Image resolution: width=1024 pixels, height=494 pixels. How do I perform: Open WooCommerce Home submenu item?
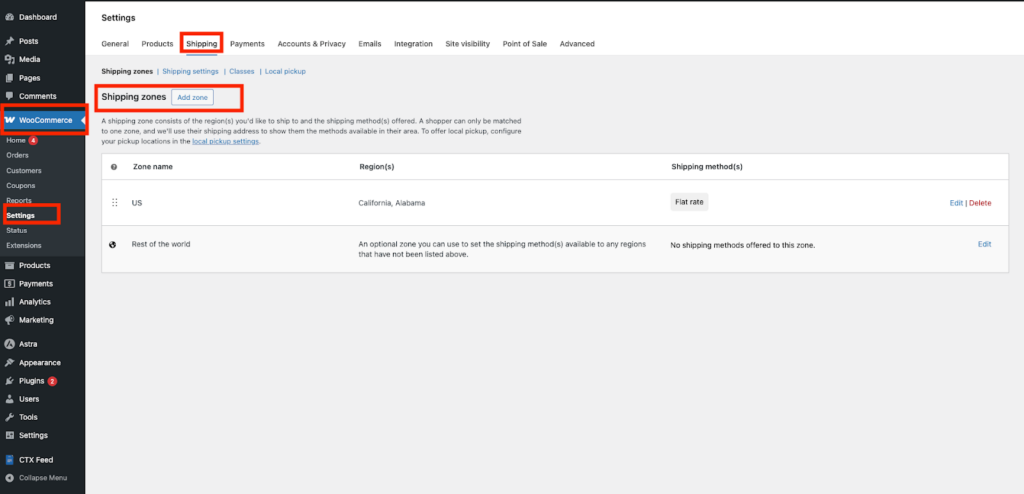16,140
